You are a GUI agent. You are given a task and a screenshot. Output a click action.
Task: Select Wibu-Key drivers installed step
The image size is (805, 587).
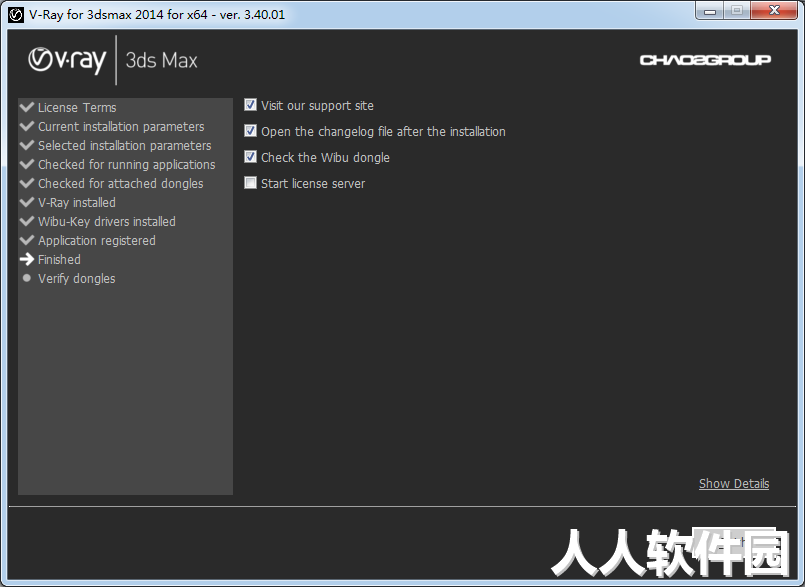pos(107,221)
